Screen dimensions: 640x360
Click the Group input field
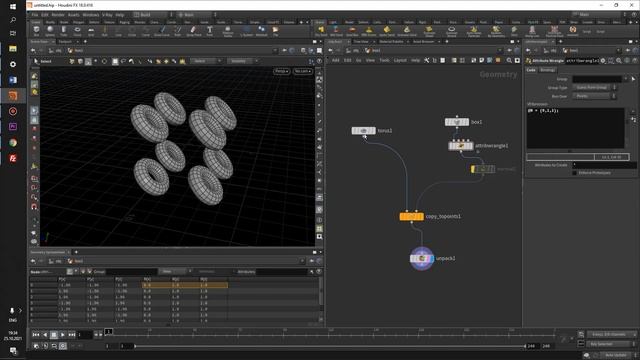[597, 79]
